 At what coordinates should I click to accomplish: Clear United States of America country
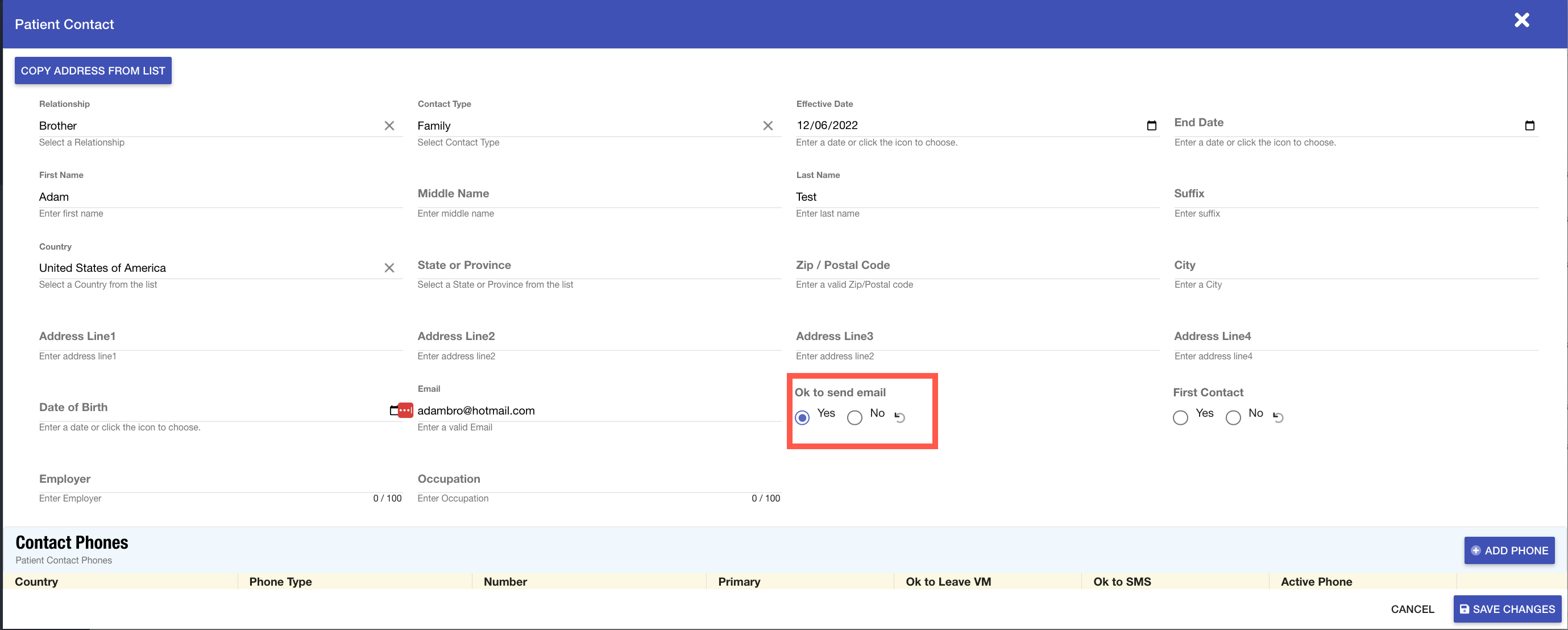389,268
